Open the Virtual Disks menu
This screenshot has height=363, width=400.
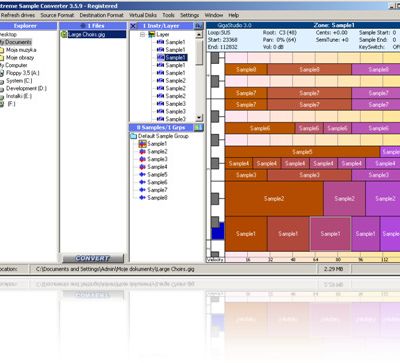coord(143,15)
